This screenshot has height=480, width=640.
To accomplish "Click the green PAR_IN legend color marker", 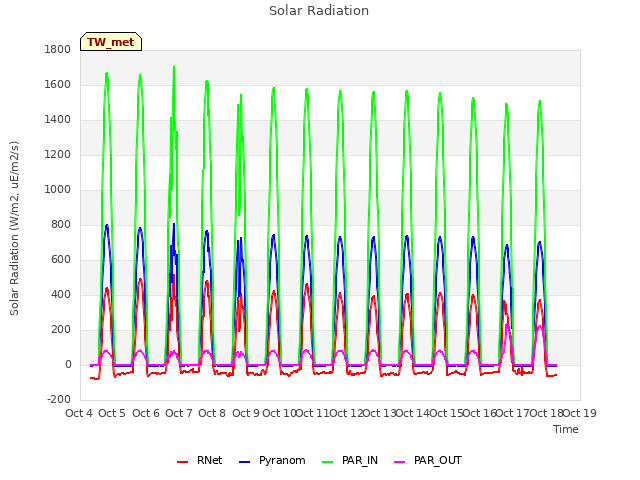I will click(328, 462).
